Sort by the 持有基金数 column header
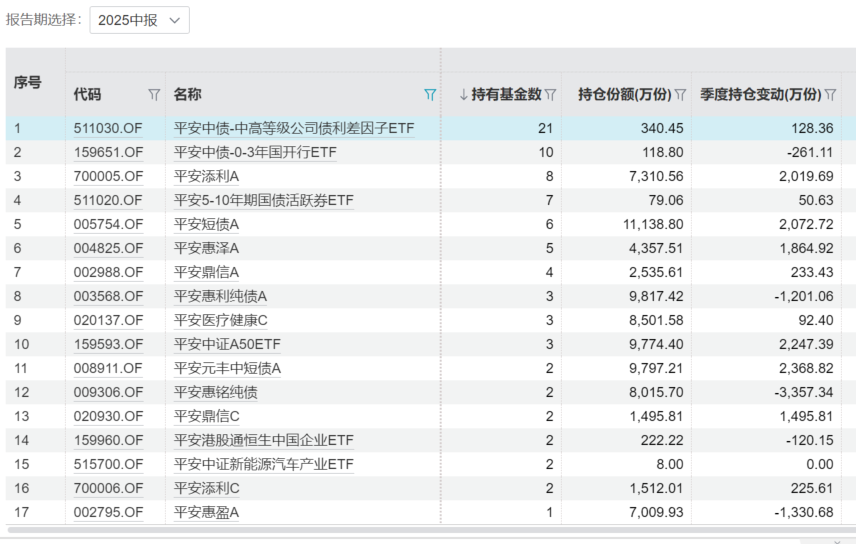Screen dimensions: 856x544 (506, 94)
